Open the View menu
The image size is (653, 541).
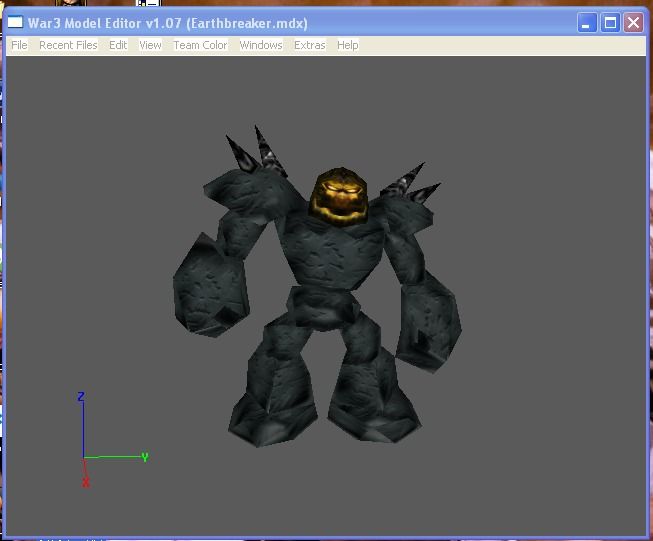tap(150, 45)
